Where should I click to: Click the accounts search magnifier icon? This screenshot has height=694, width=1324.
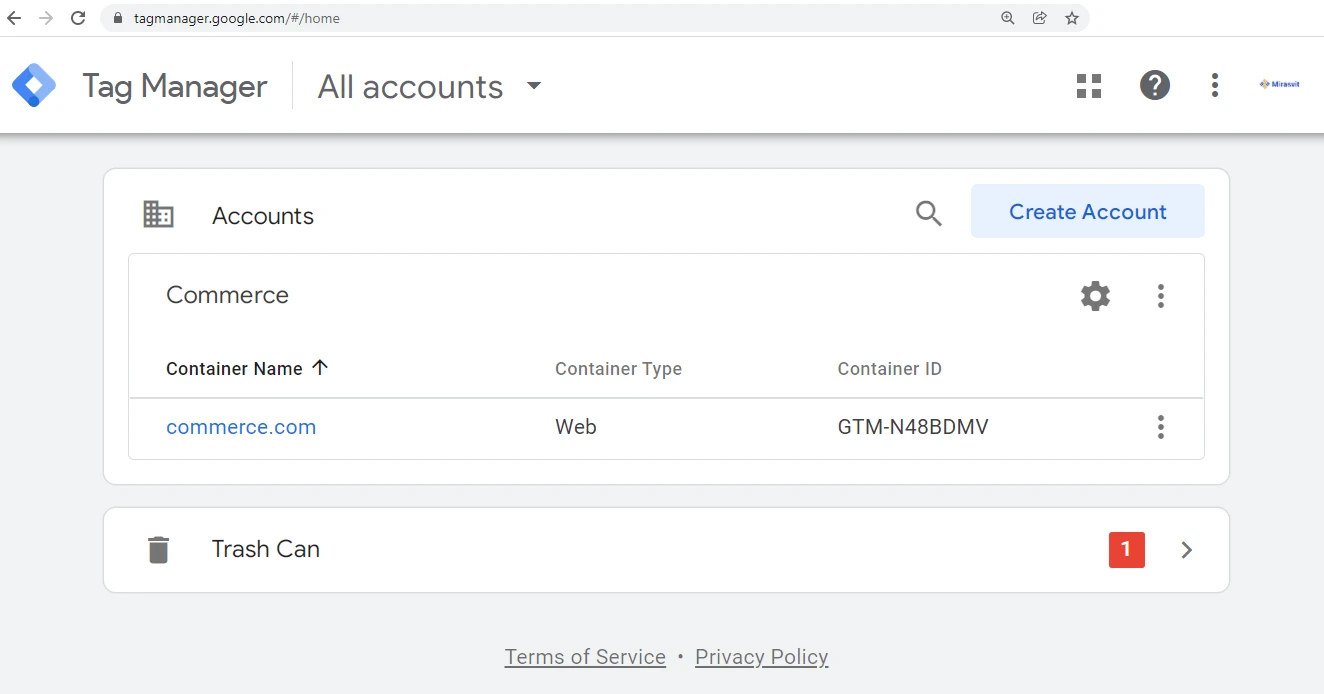[x=928, y=213]
